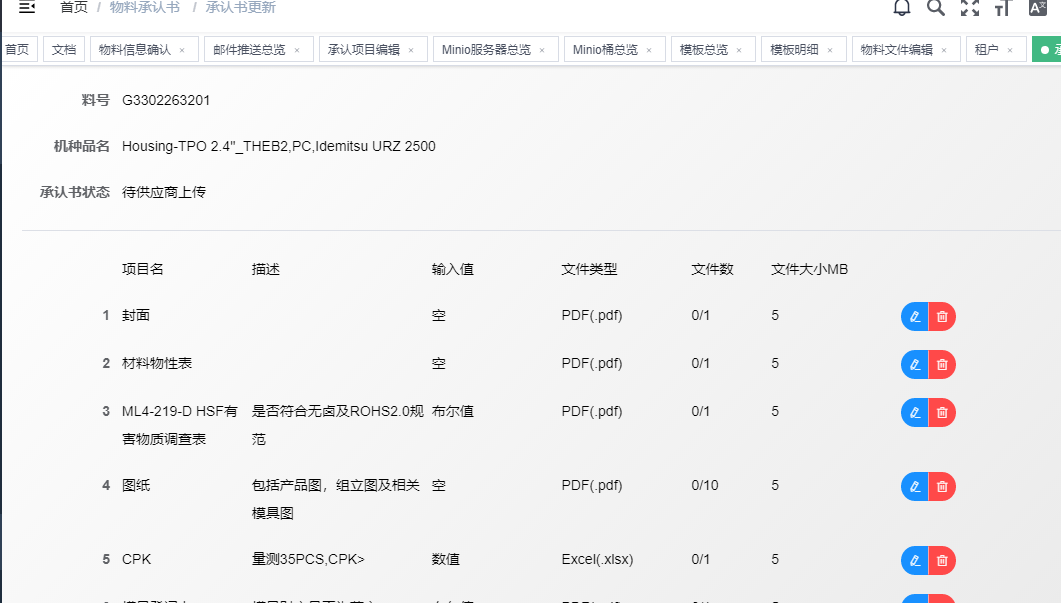Click the search magnifier icon
This screenshot has height=603, width=1061.
[x=935, y=8]
